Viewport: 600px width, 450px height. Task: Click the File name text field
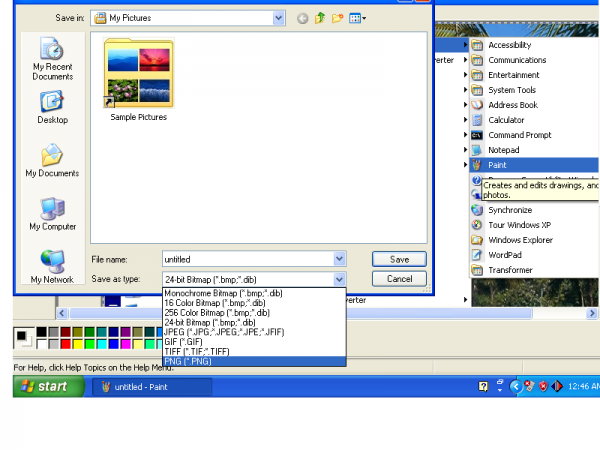click(248, 259)
